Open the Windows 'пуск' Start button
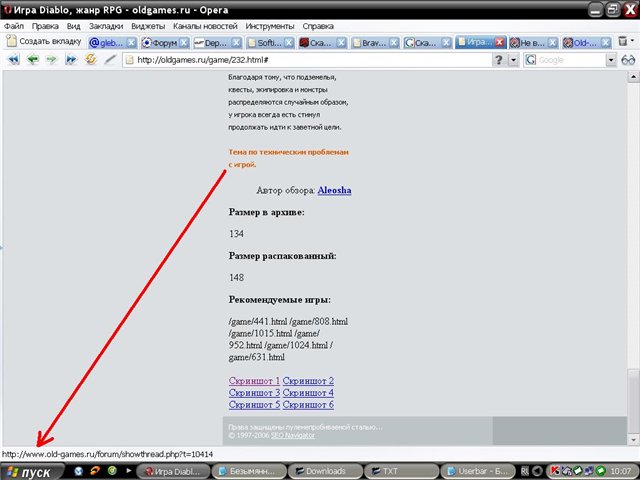This screenshot has height=480, width=640. pyautogui.click(x=33, y=472)
